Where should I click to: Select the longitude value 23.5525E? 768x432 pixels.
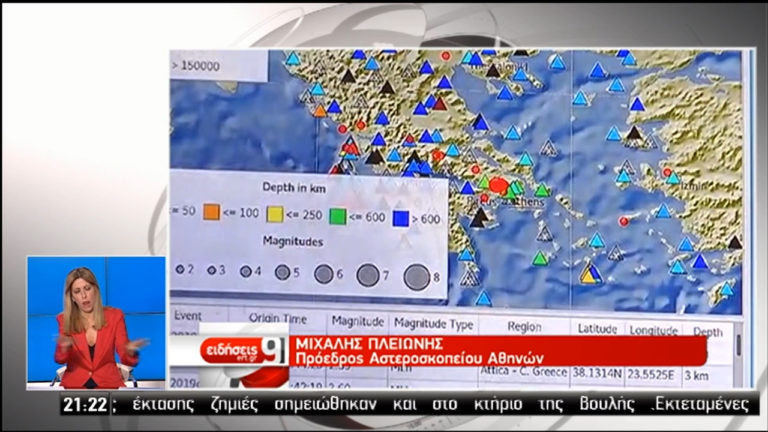(650, 375)
